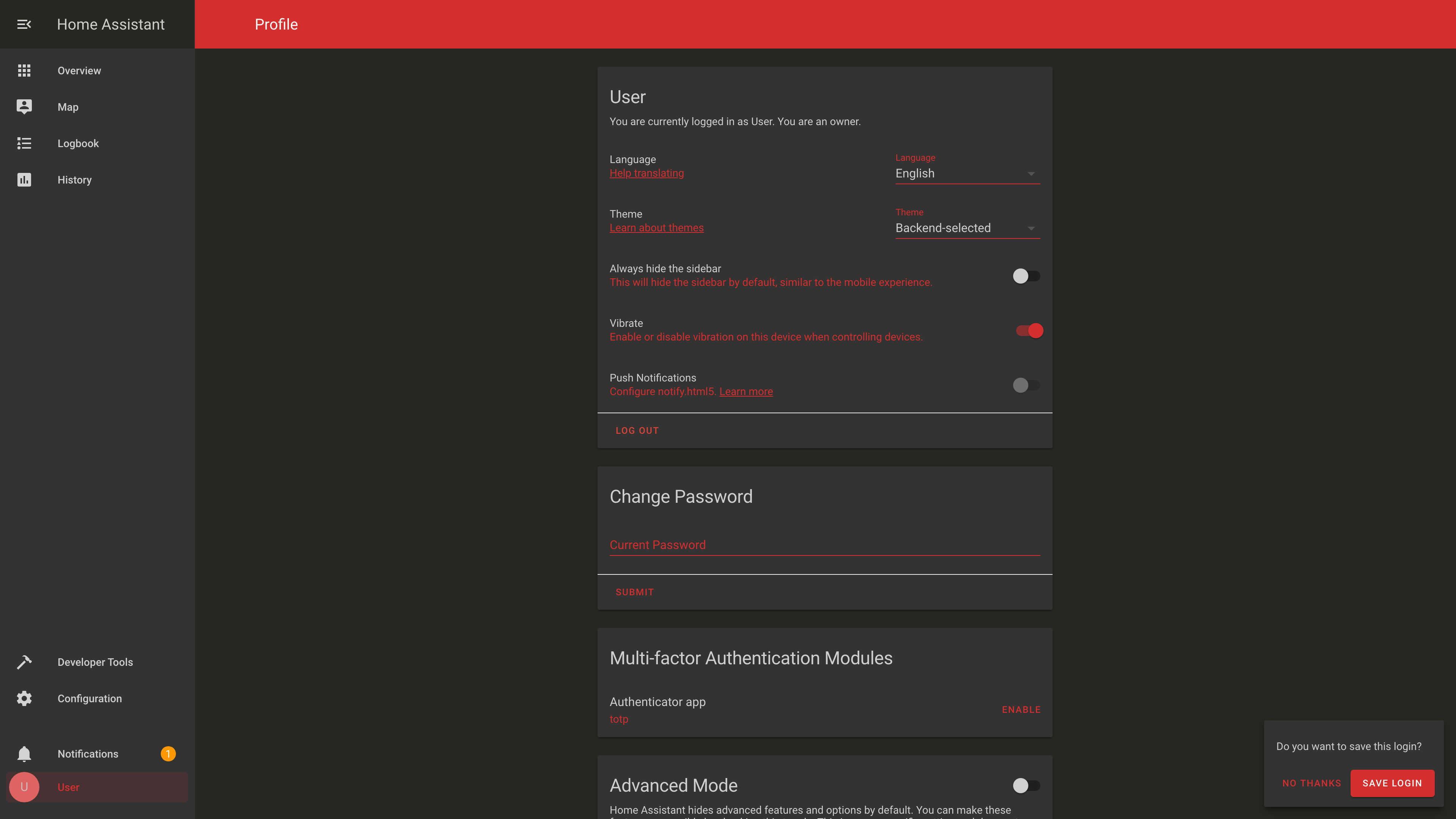Click the Logbook icon in sidebar

click(x=24, y=143)
